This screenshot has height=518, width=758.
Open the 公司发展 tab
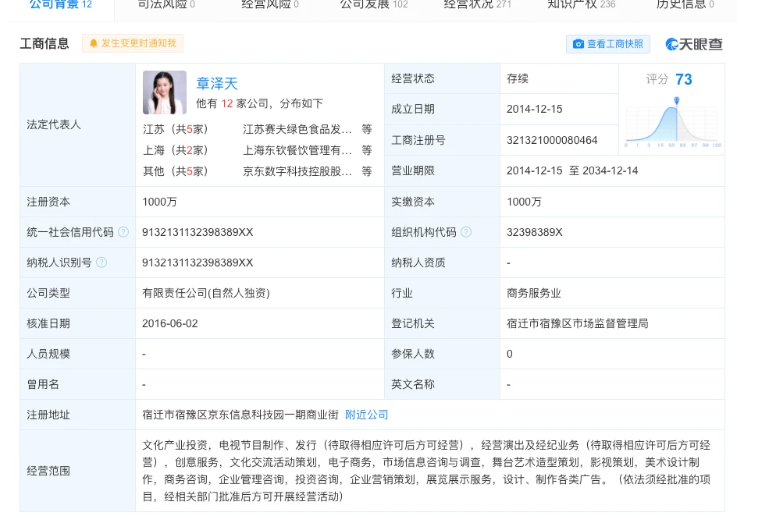(x=373, y=5)
